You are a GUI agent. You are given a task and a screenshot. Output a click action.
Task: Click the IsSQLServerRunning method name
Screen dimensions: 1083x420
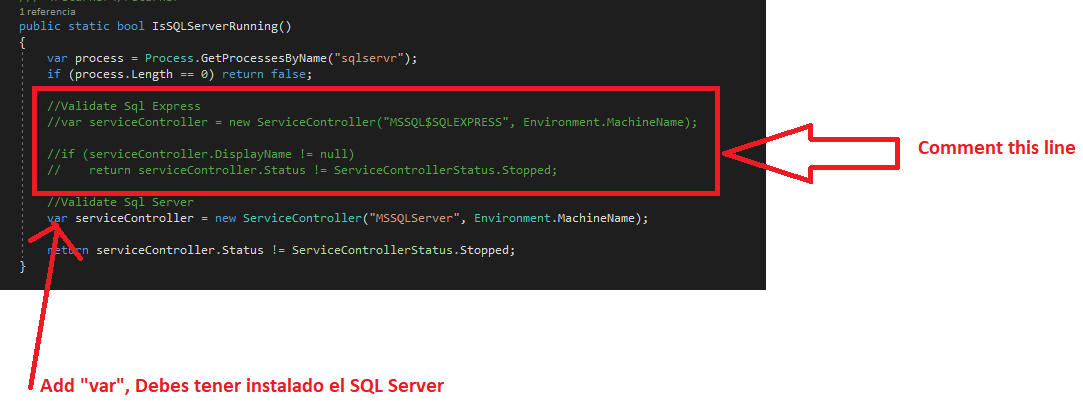pyautogui.click(x=215, y=26)
